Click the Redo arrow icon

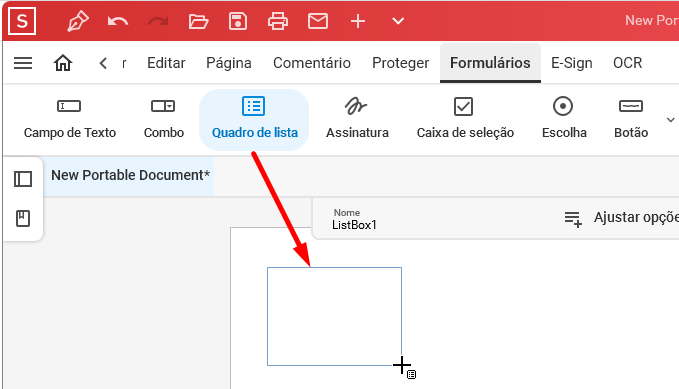click(158, 21)
